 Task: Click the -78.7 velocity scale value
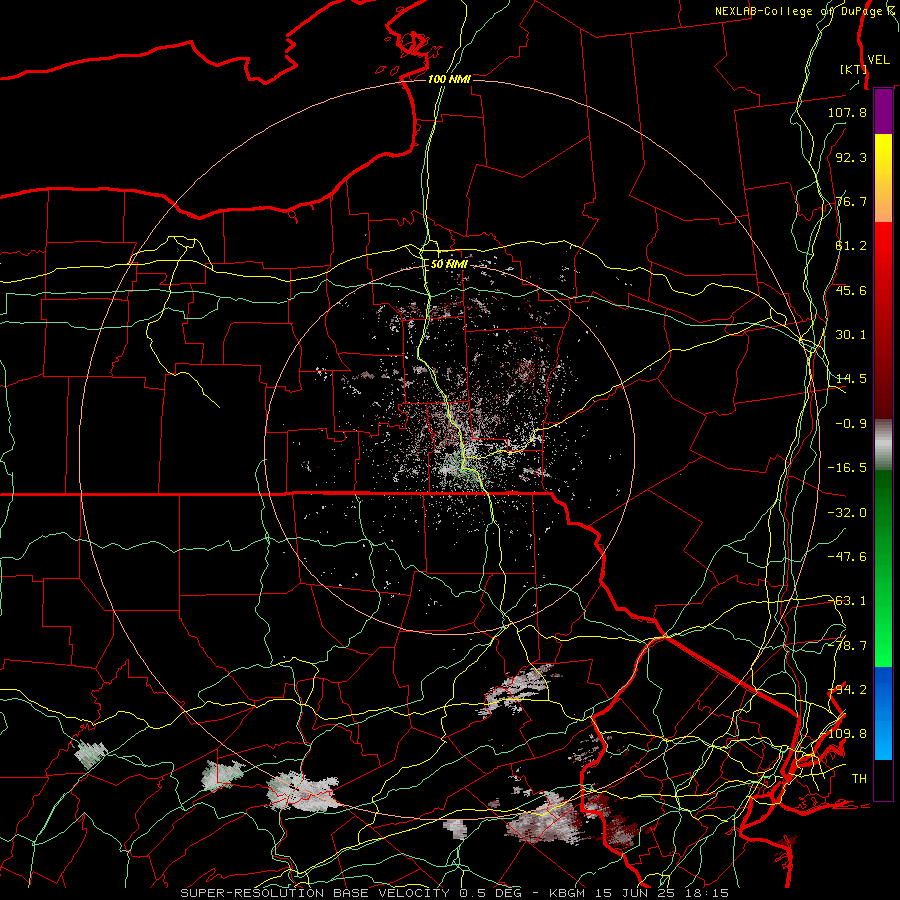click(x=847, y=646)
